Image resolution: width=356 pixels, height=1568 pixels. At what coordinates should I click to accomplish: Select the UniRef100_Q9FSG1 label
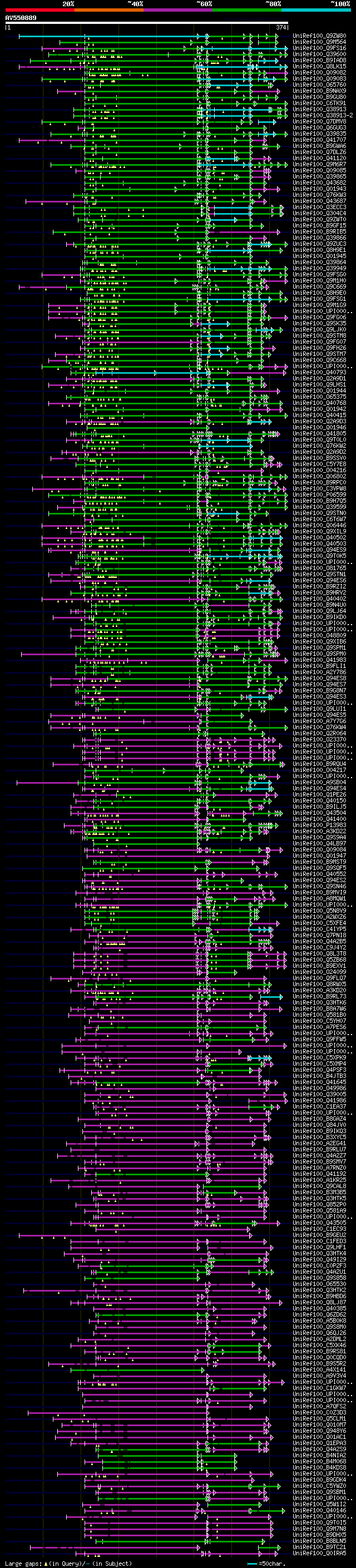[x=319, y=299]
